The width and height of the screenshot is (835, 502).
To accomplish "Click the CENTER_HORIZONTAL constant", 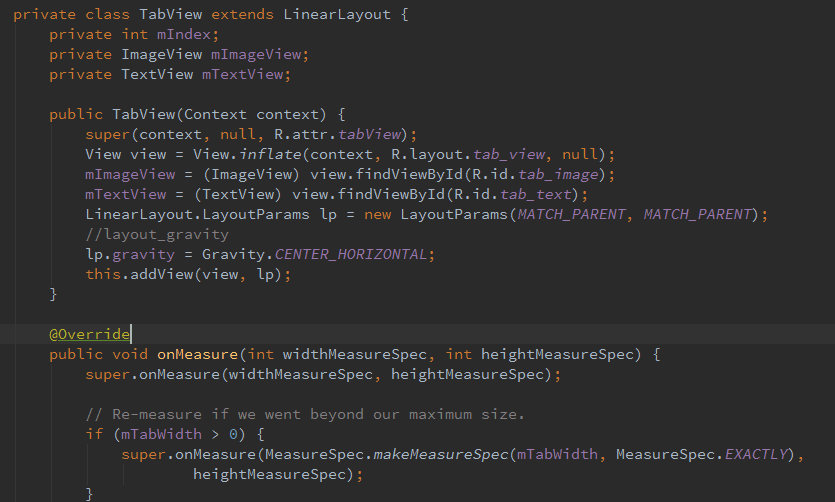I will [x=351, y=254].
